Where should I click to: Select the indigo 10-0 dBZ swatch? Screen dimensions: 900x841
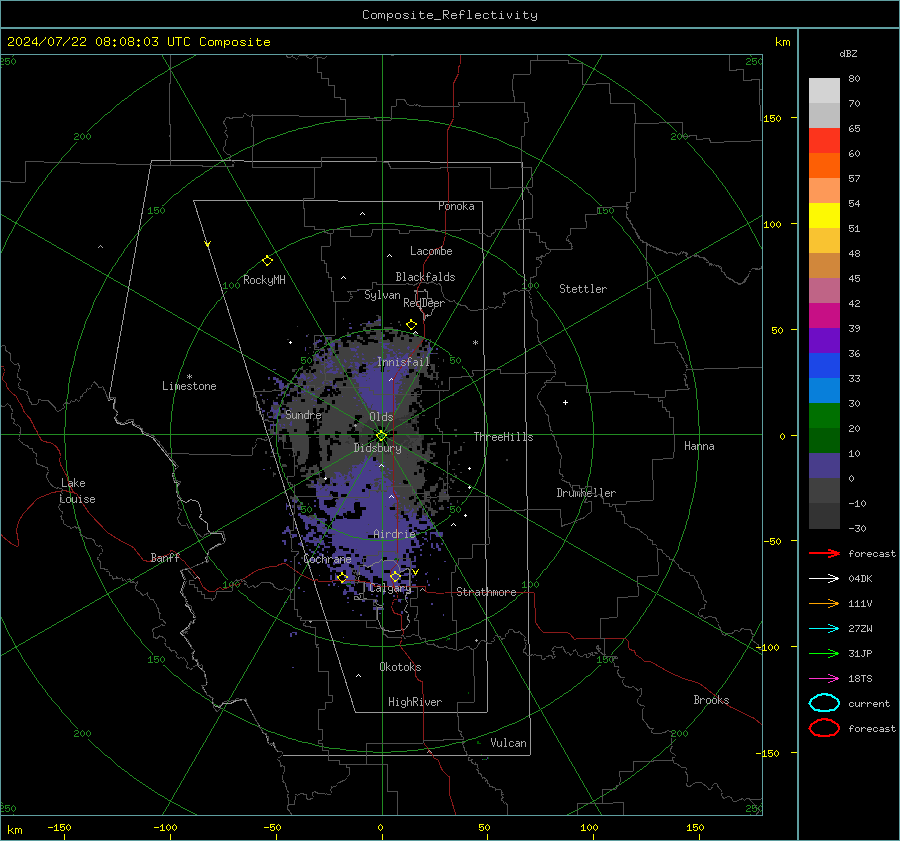point(824,466)
